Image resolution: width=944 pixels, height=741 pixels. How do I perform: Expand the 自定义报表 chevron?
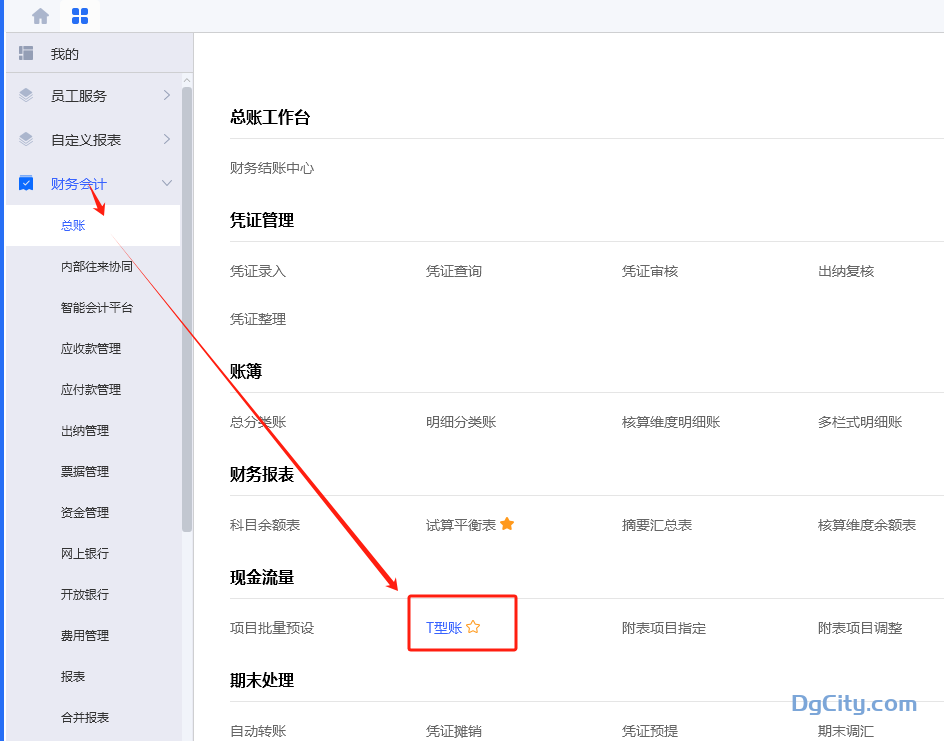coord(167,140)
